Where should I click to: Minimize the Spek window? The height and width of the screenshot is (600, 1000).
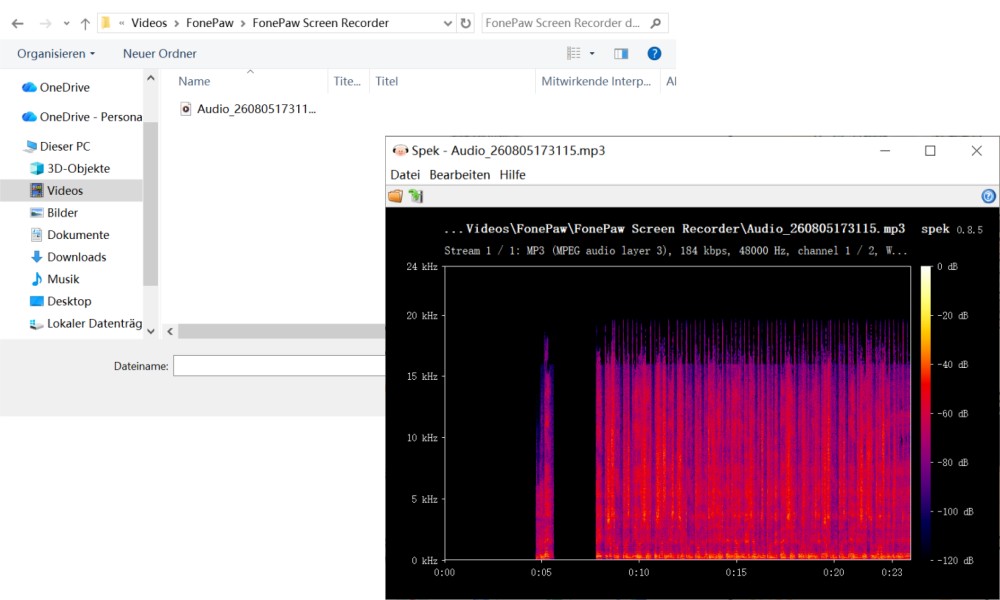[x=885, y=150]
